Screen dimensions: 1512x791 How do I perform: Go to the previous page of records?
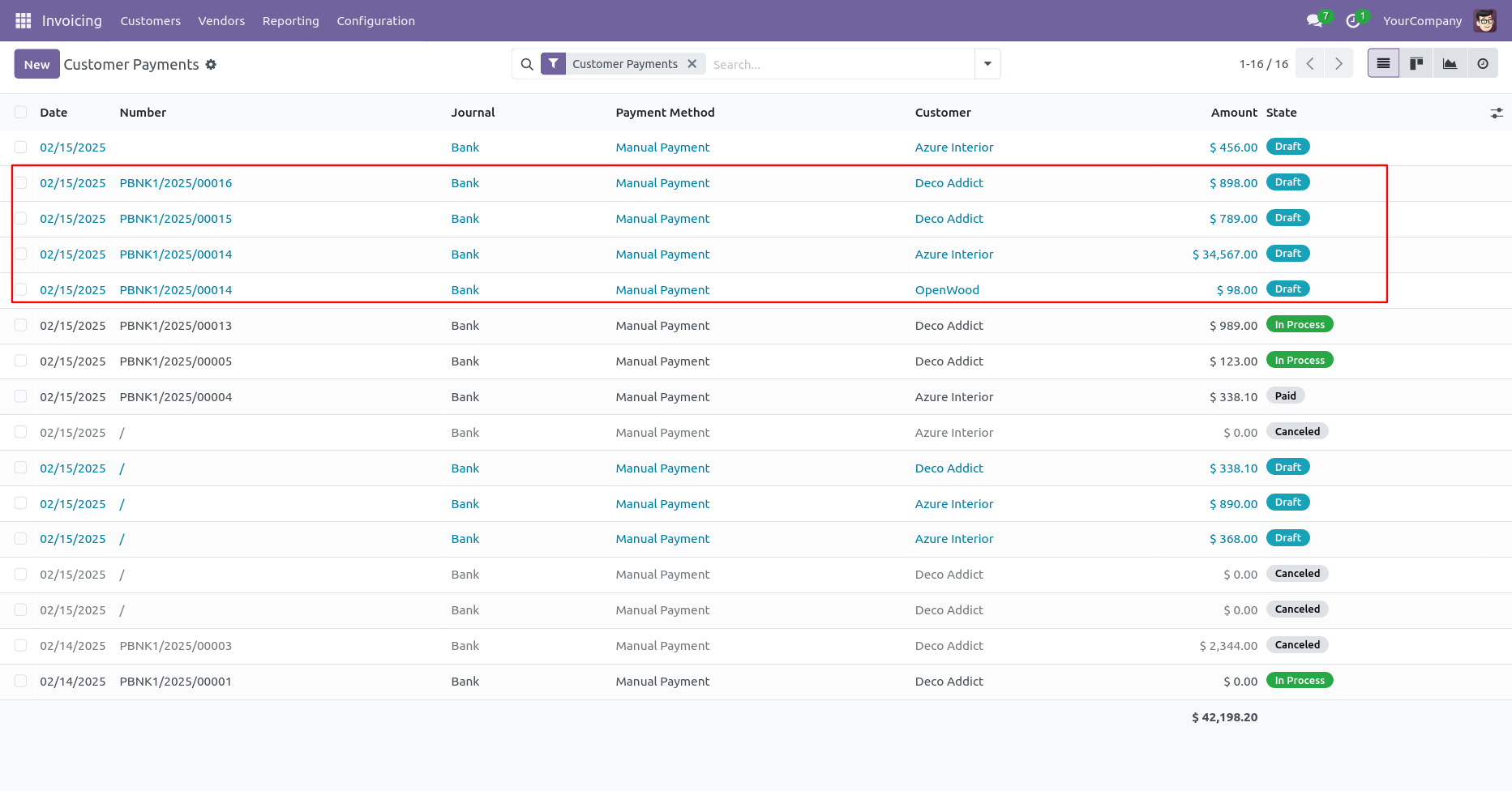(x=1310, y=63)
